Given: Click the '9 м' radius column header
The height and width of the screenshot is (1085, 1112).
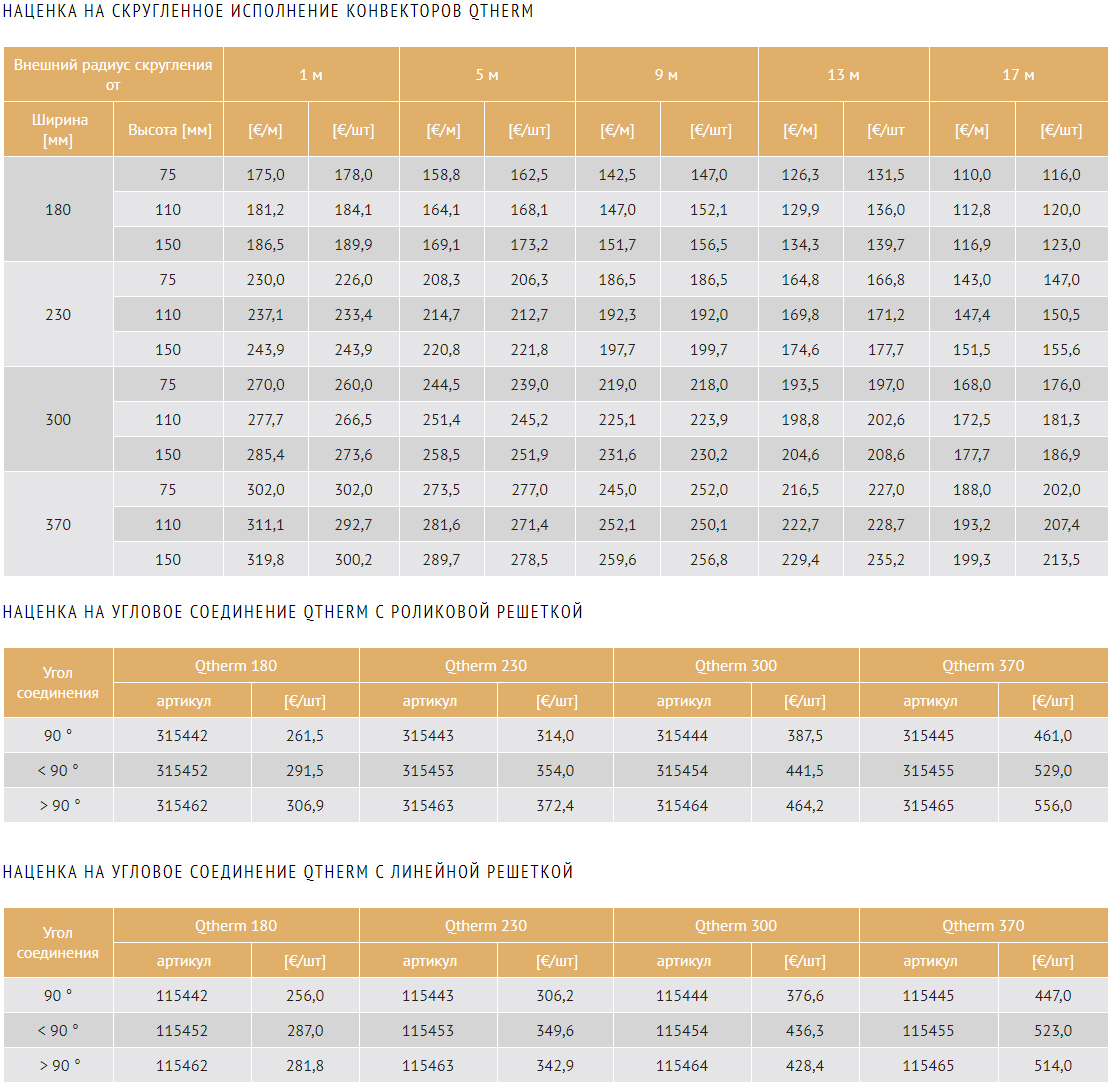Looking at the screenshot, I should click(667, 74).
